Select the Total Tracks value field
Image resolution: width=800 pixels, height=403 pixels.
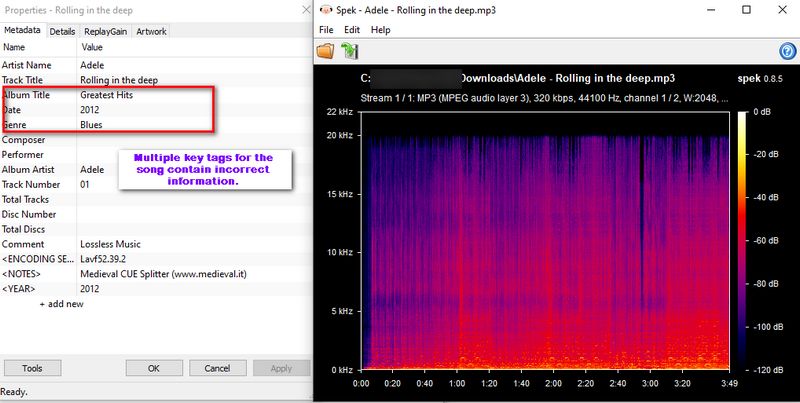coord(194,199)
